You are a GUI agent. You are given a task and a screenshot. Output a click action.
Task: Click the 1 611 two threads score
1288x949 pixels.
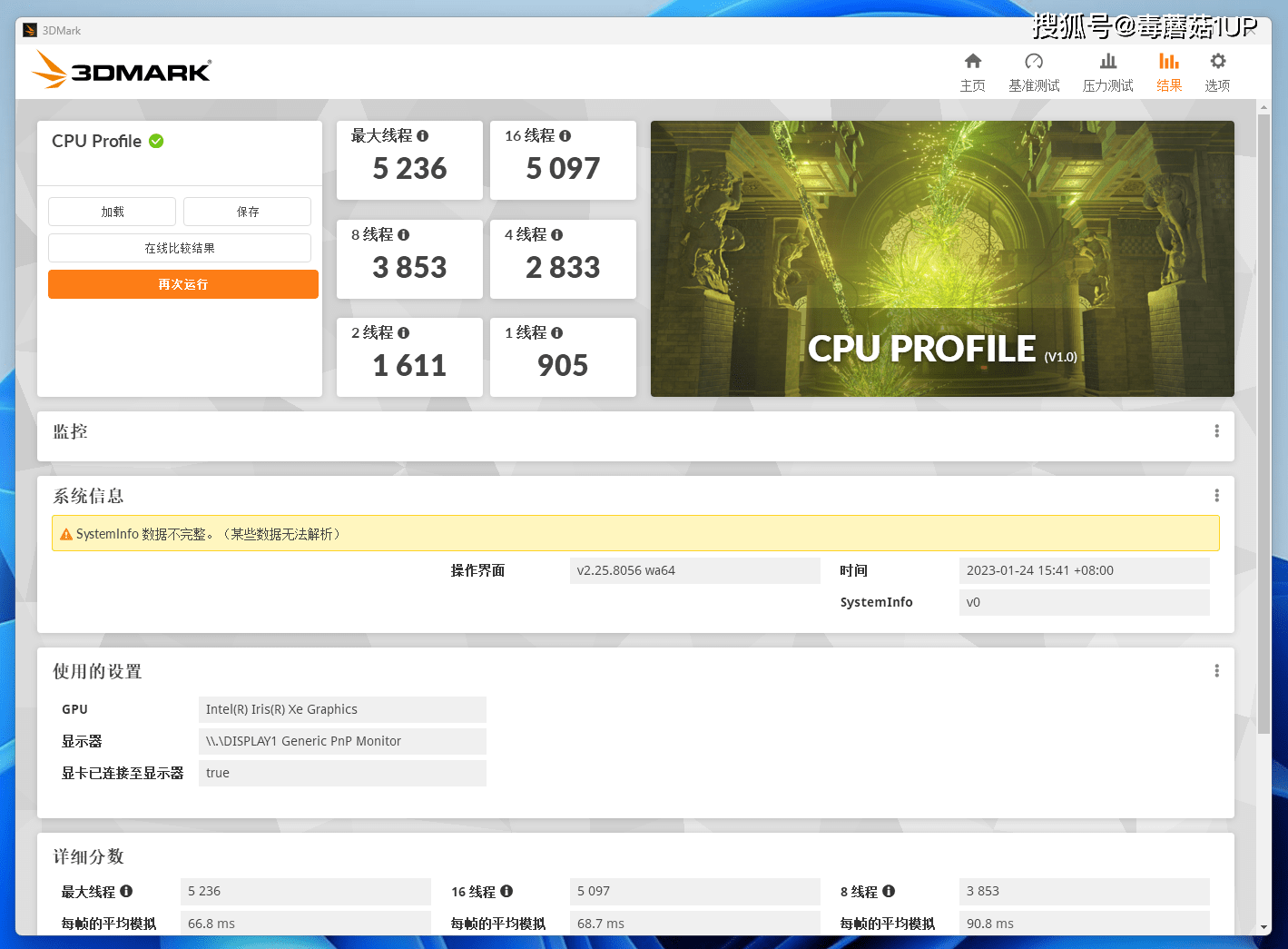[x=409, y=366]
